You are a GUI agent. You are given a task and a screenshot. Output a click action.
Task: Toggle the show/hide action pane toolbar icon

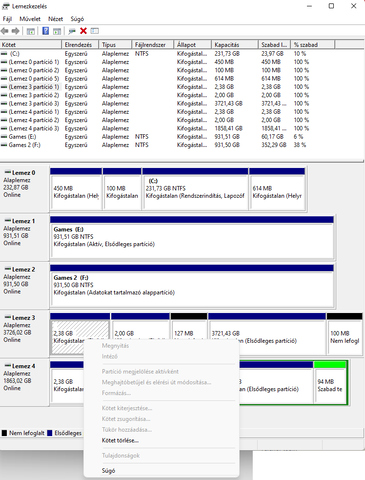point(57,31)
